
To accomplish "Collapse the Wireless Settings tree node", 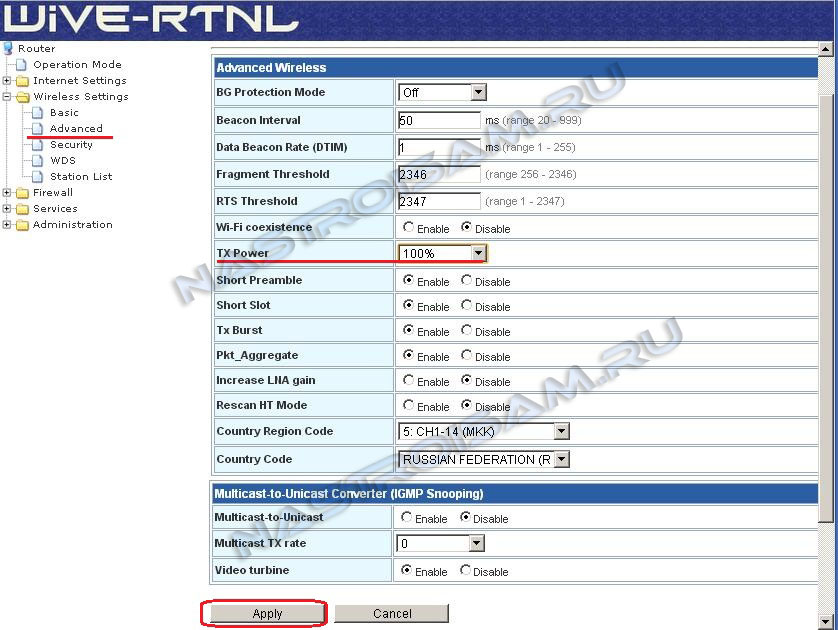I will click(8, 97).
